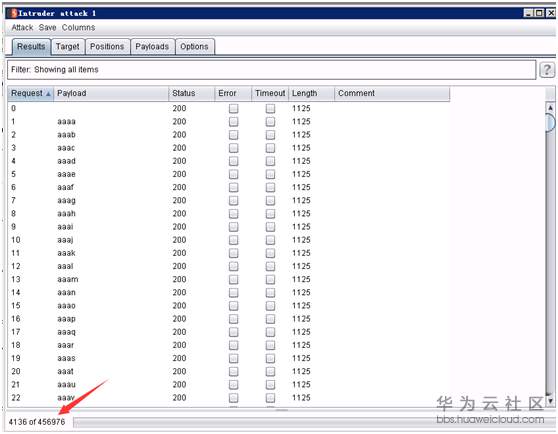This screenshot has height=434, width=558.
Task: Select payload aaah row
Action: pyautogui.click(x=228, y=214)
